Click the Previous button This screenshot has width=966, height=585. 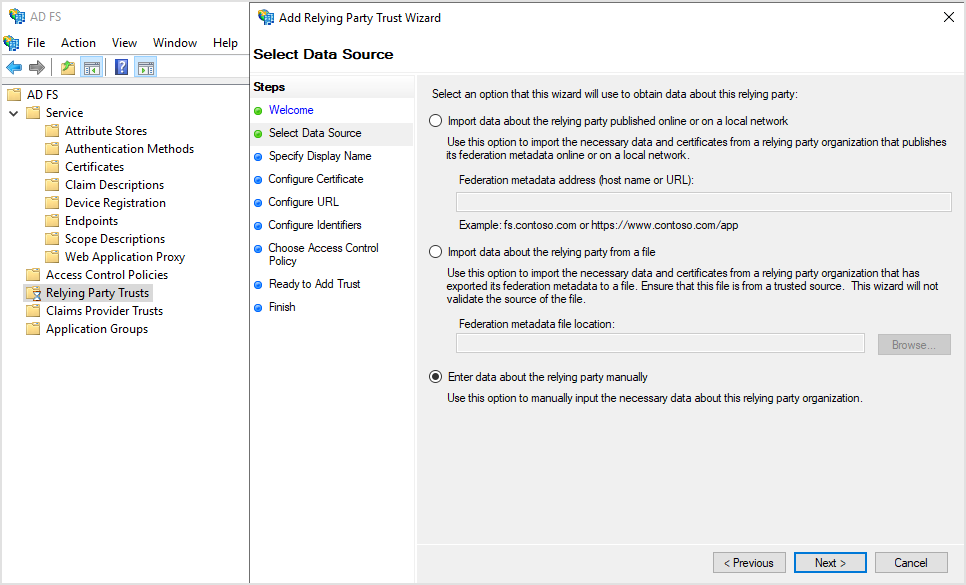tap(749, 562)
